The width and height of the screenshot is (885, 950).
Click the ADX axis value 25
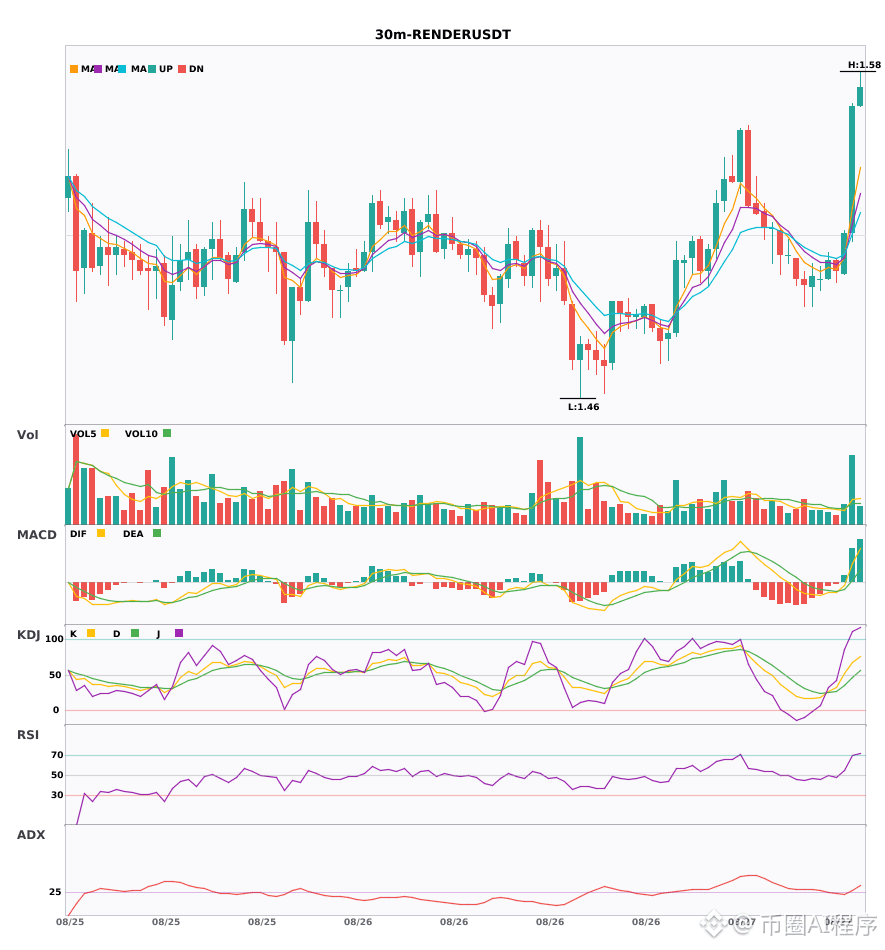[x=55, y=892]
